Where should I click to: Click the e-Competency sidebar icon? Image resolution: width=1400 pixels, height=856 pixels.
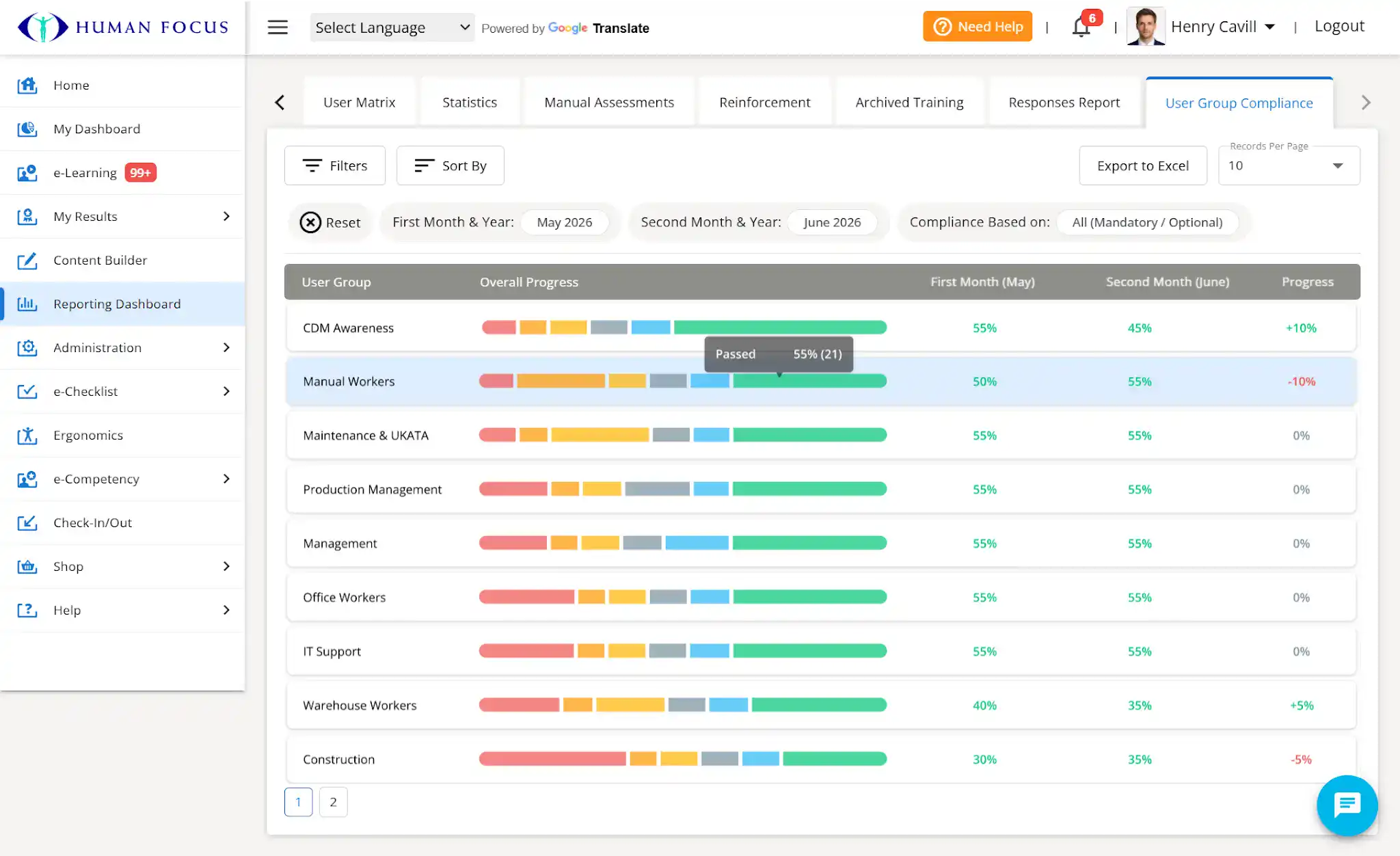point(27,479)
